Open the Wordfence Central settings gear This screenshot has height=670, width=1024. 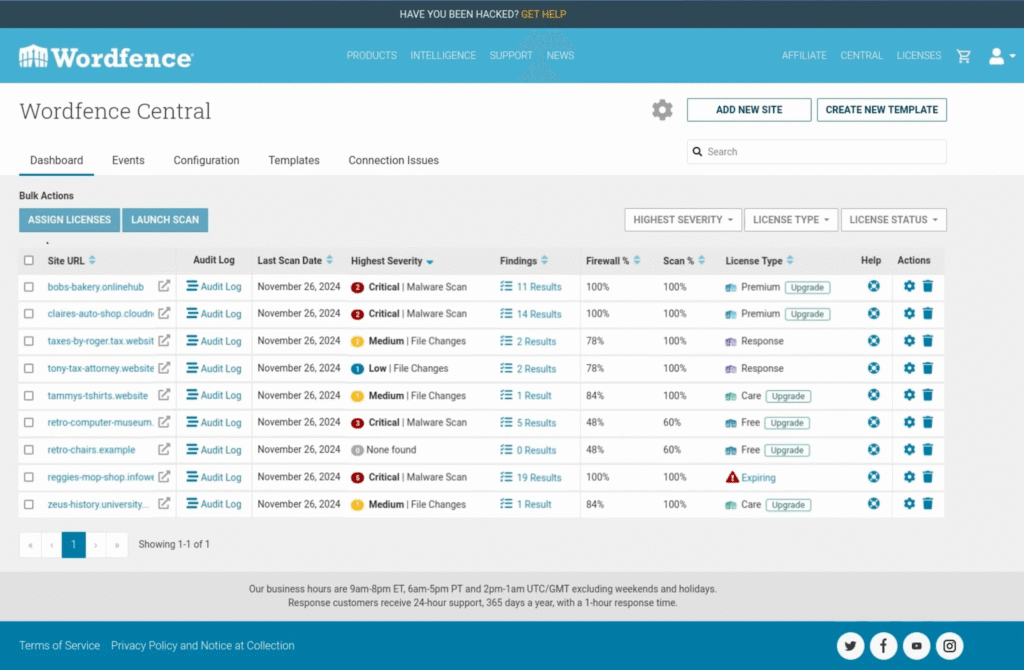662,110
